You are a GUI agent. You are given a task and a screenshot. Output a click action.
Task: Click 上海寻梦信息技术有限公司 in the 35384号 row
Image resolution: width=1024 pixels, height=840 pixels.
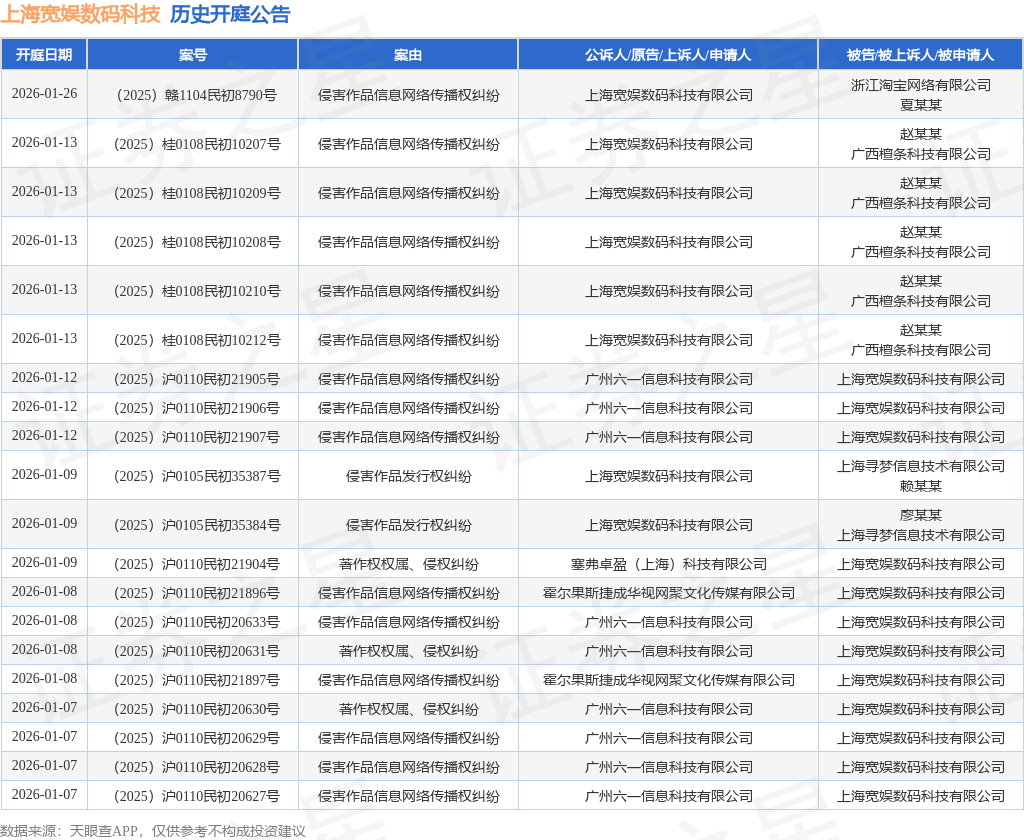(x=921, y=536)
